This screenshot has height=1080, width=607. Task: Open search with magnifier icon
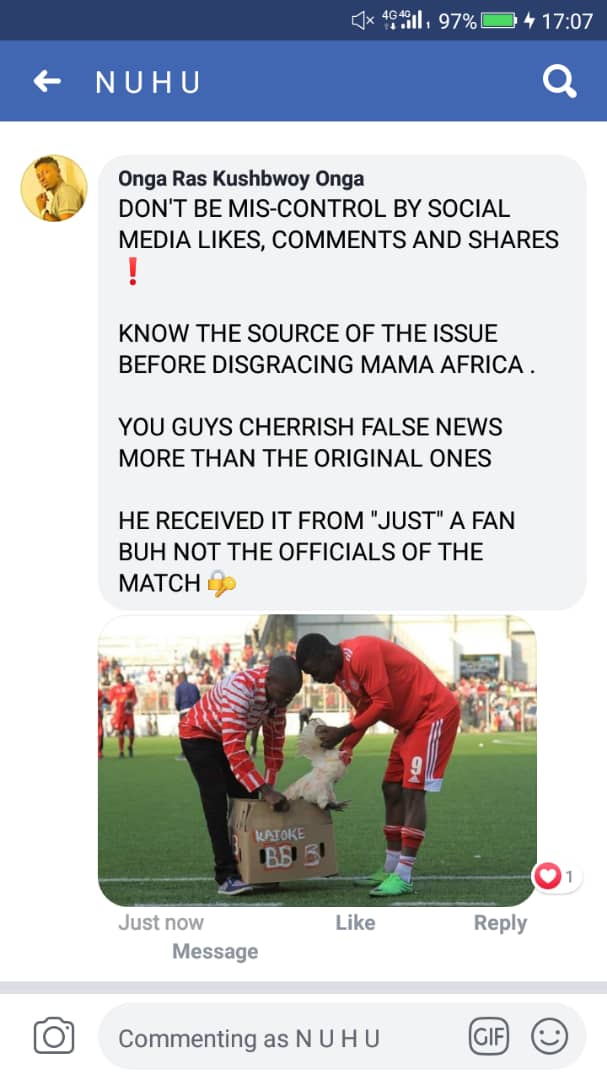coord(559,81)
